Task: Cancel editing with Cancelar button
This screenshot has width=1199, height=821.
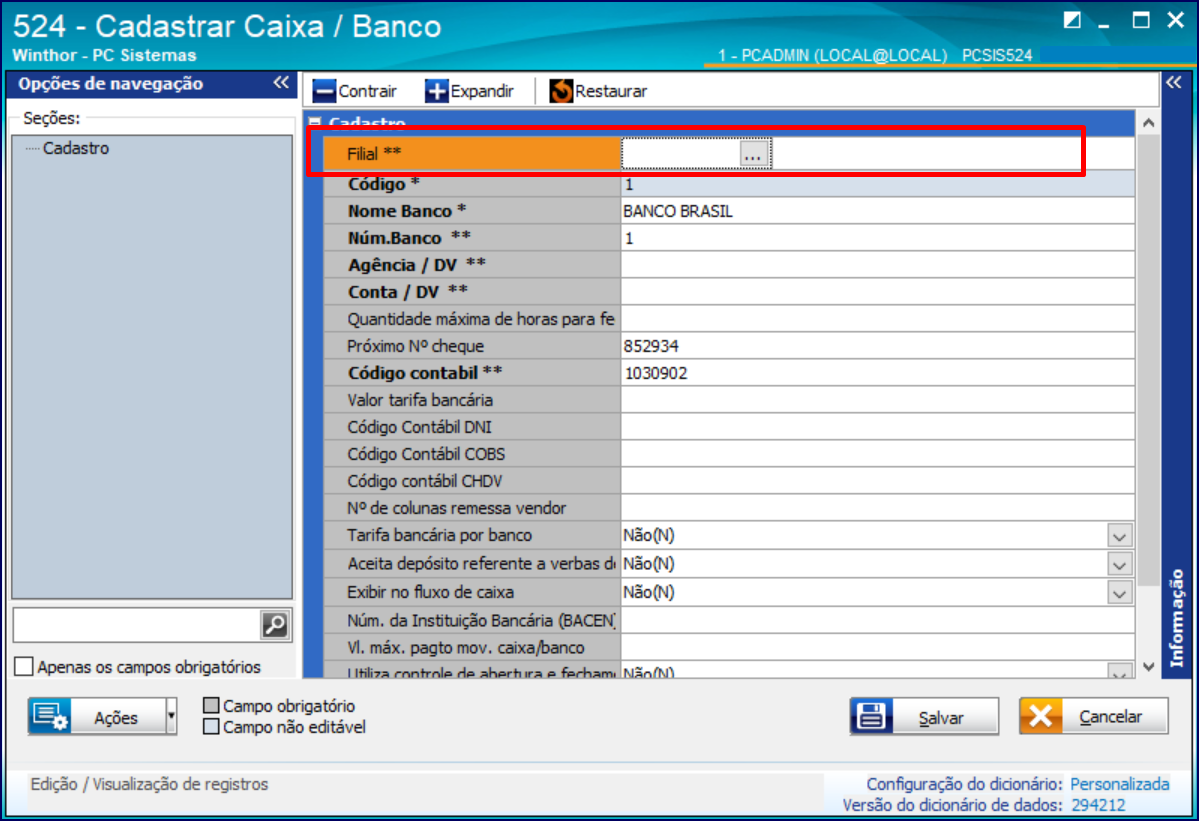Action: click(x=1093, y=716)
